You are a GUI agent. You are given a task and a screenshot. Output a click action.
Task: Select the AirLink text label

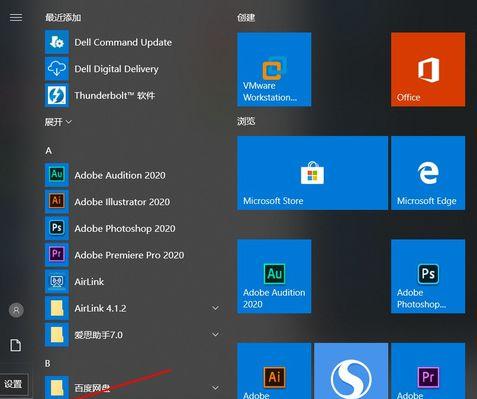(89, 282)
